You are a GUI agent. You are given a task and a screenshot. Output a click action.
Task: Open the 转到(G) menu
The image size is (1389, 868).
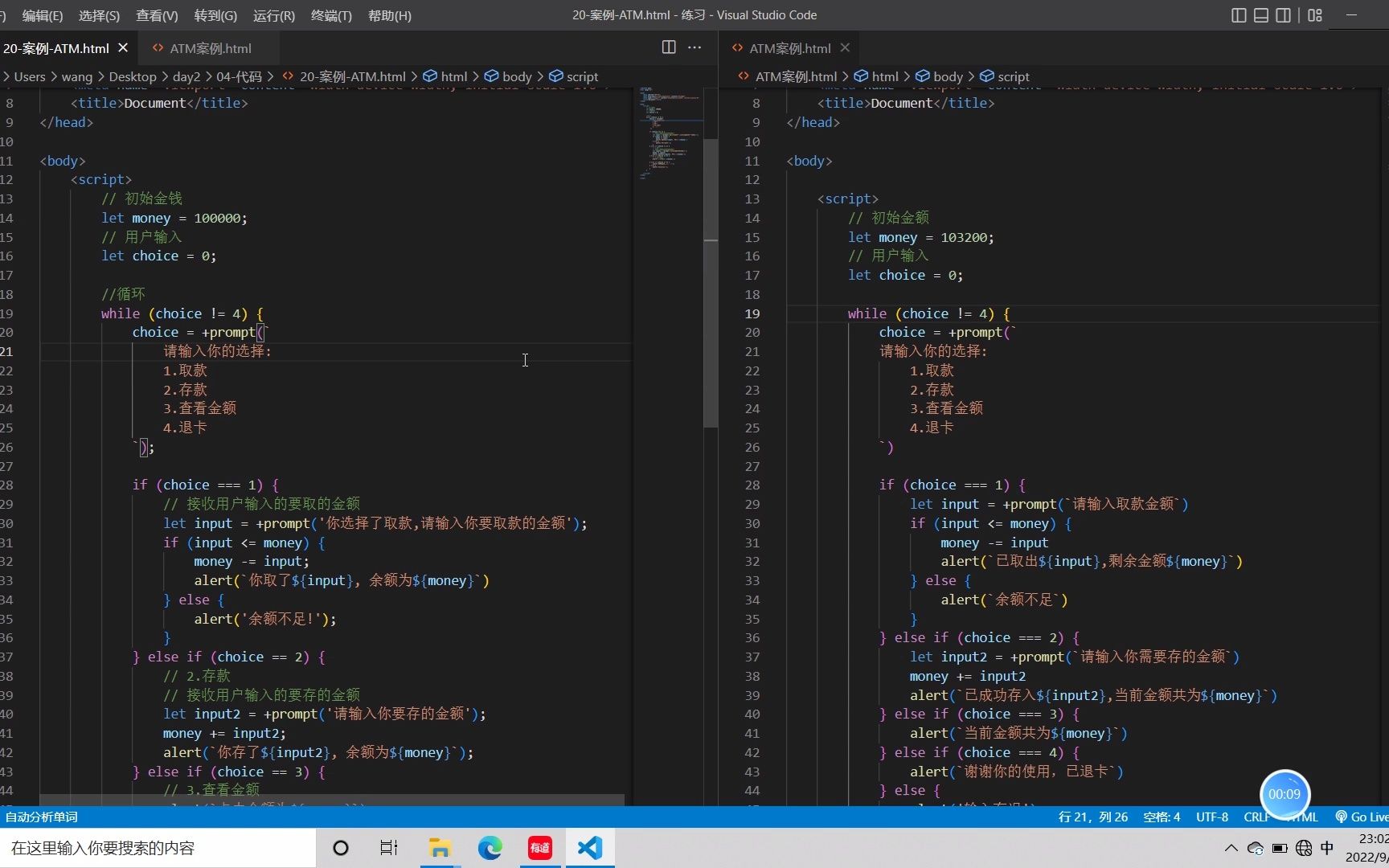click(x=215, y=15)
